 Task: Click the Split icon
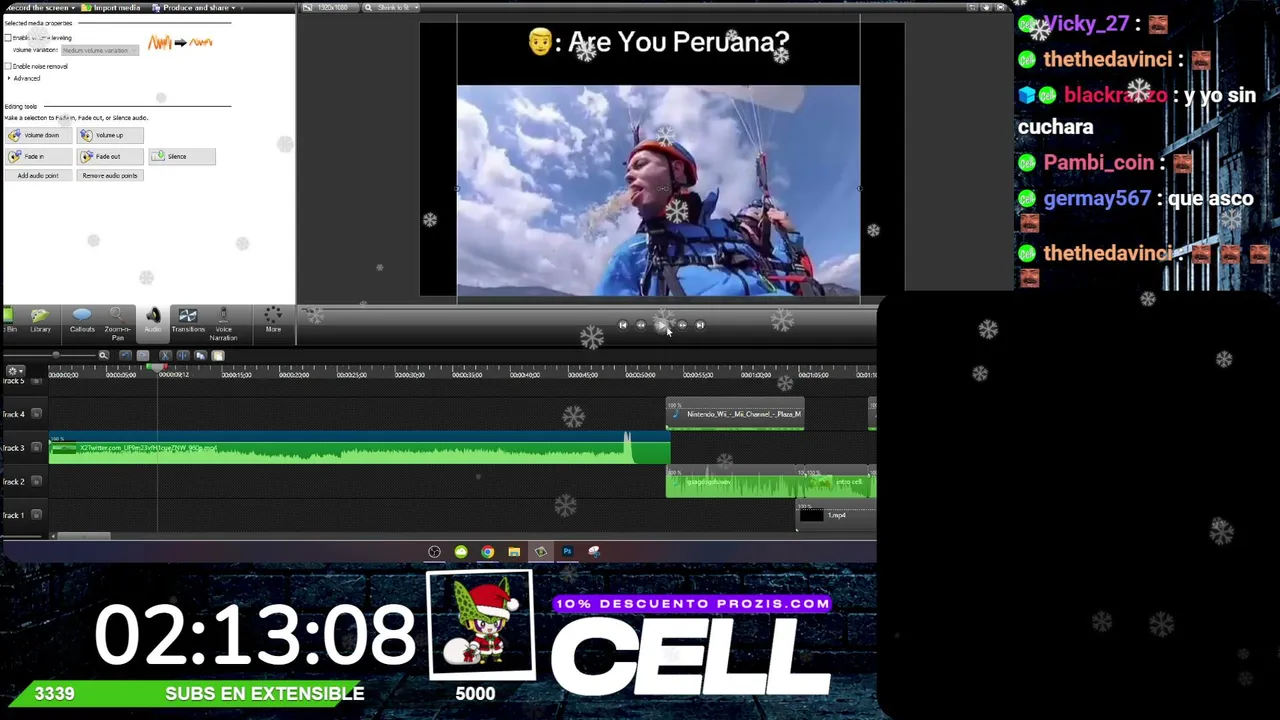point(182,355)
